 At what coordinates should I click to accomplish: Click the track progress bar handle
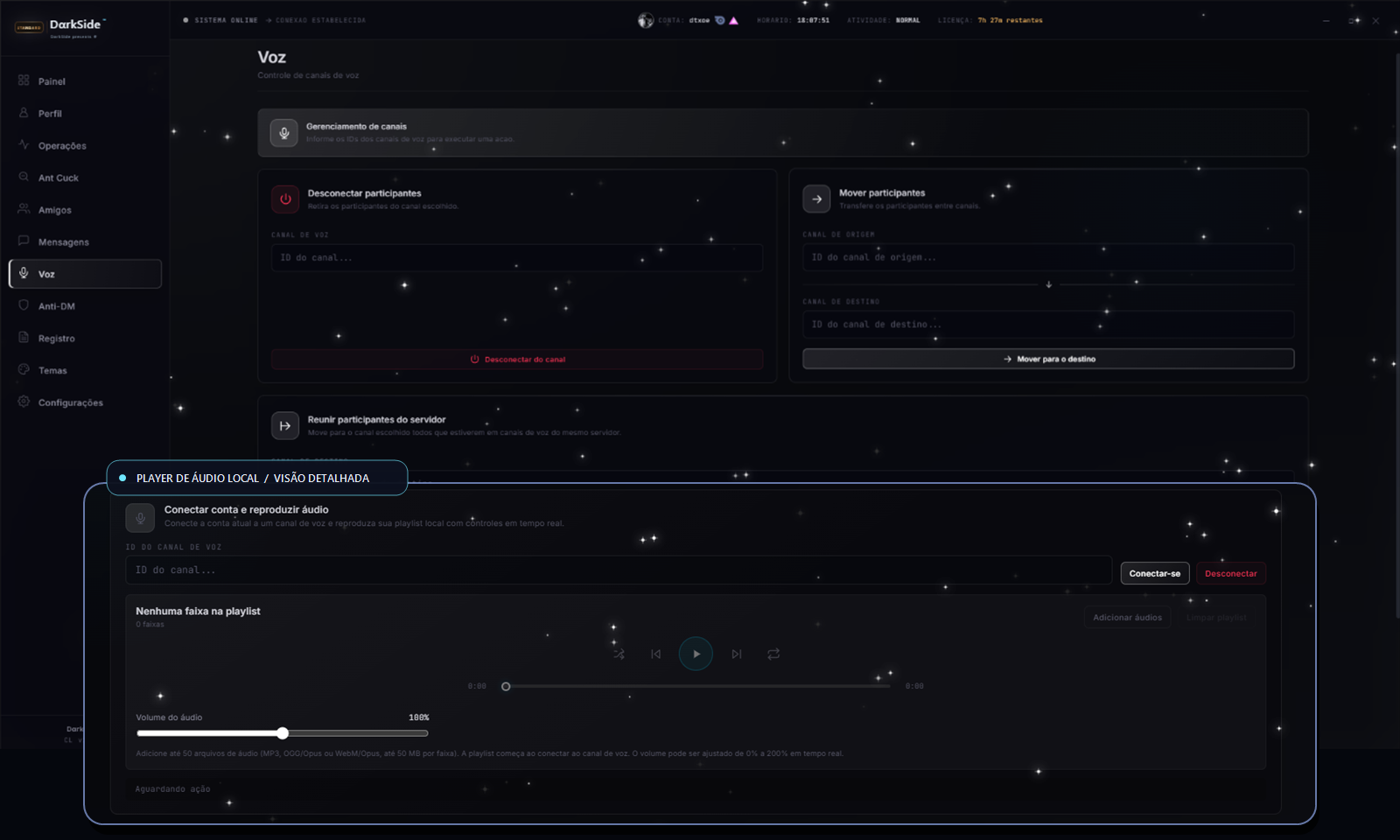coord(506,686)
